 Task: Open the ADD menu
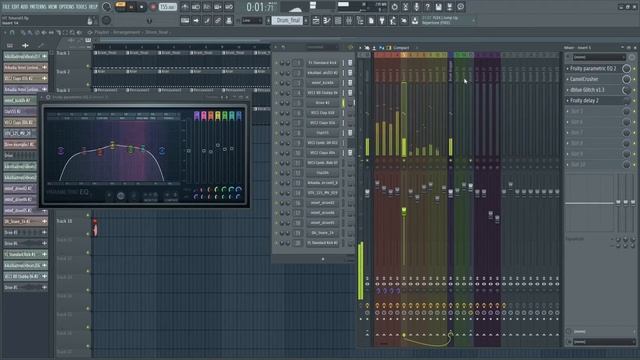24,7
